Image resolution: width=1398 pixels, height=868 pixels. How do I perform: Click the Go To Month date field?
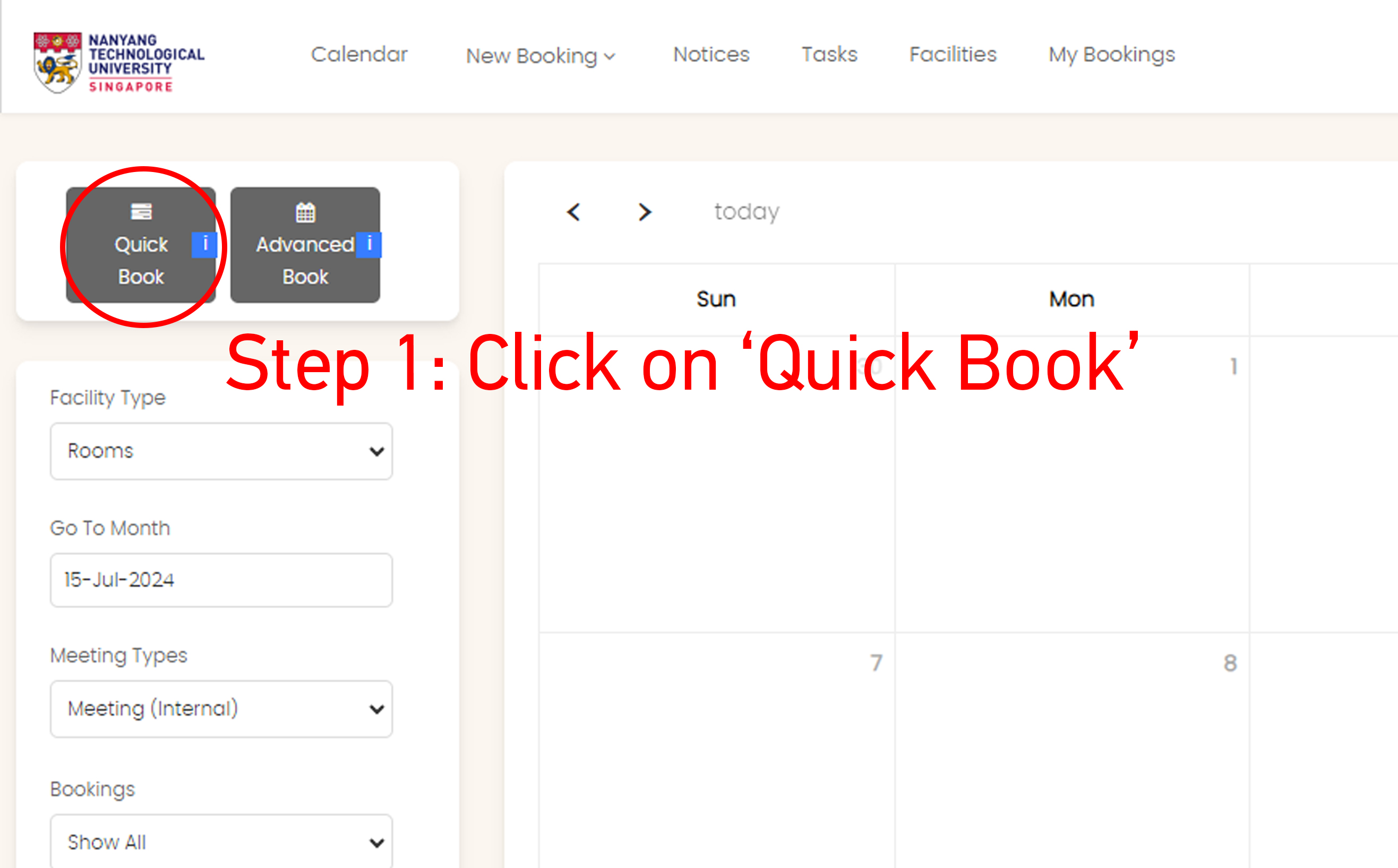(221, 580)
